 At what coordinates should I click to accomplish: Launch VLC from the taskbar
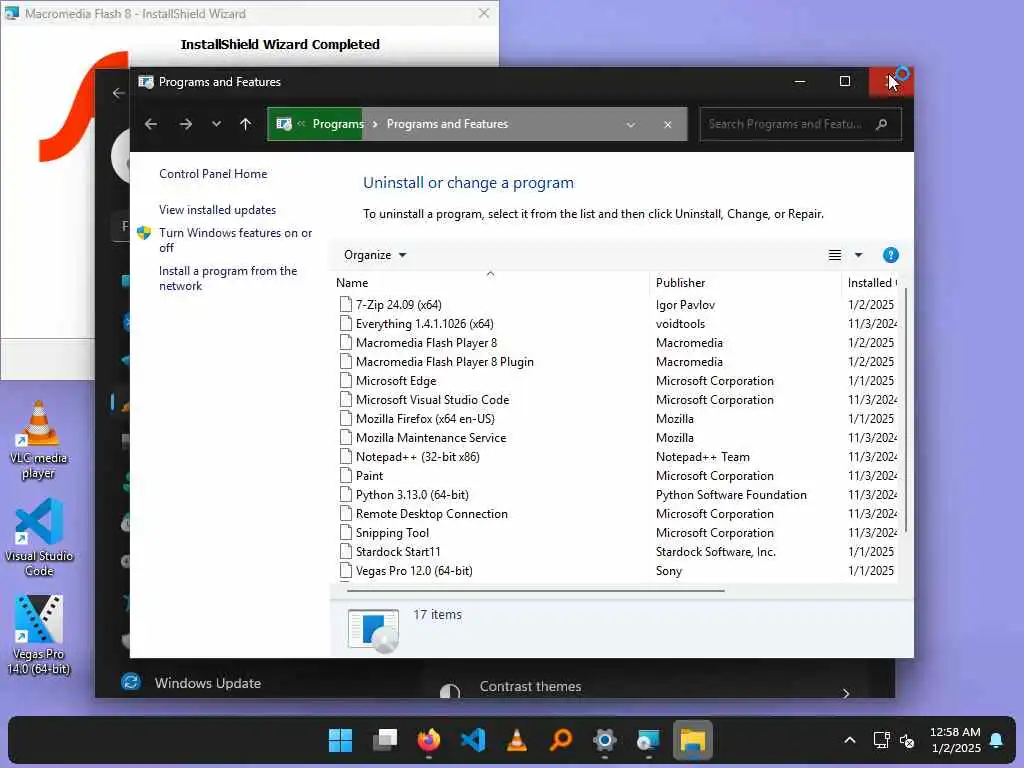(517, 740)
